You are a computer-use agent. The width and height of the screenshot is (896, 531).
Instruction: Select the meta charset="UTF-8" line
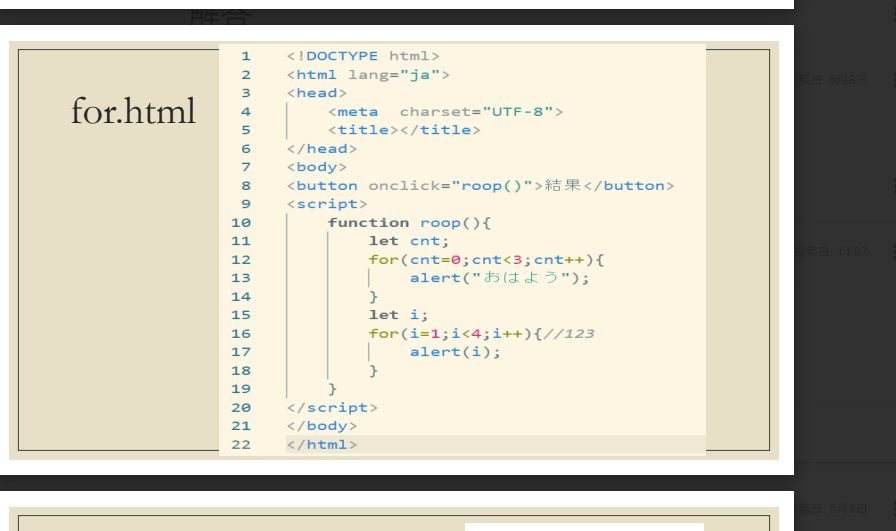(x=445, y=111)
